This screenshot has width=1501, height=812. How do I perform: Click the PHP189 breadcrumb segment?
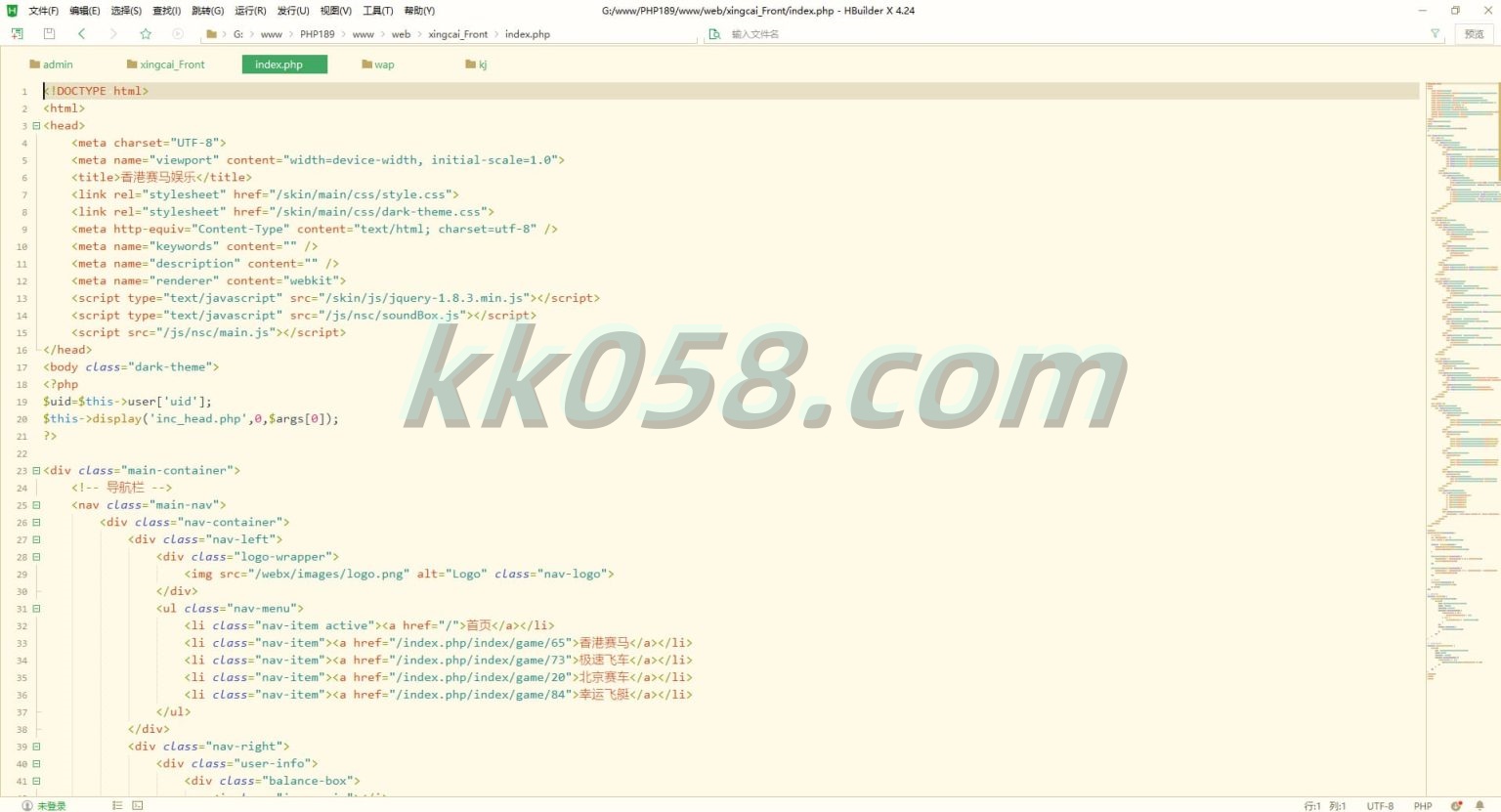pyautogui.click(x=317, y=34)
